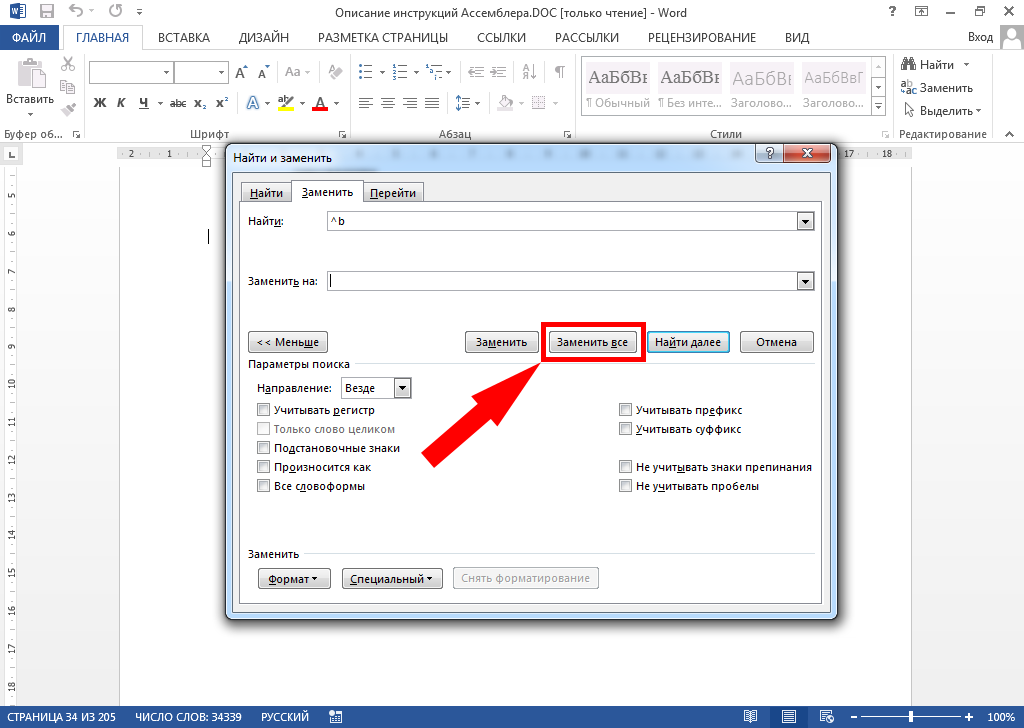Open the 'ВСТАВКА' ribbon tab

[184, 38]
